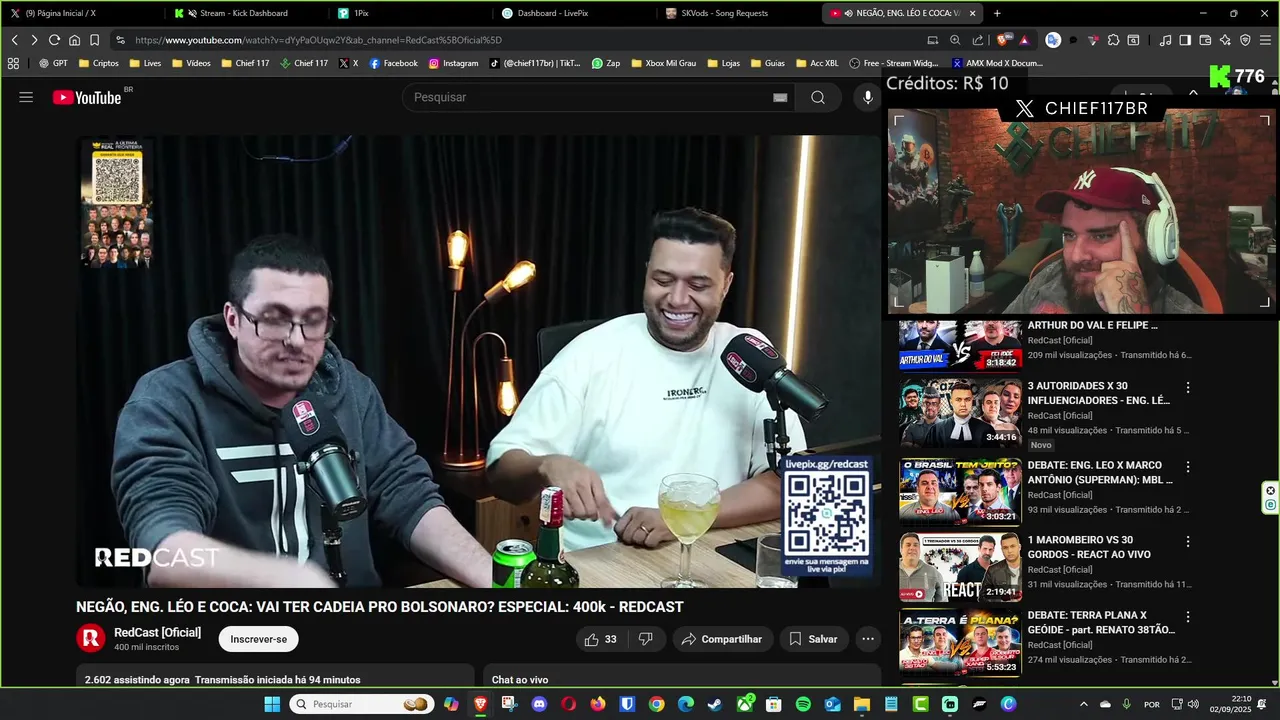Click the Windows taskbar search box
This screenshot has width=1280, height=720.
coord(362,704)
